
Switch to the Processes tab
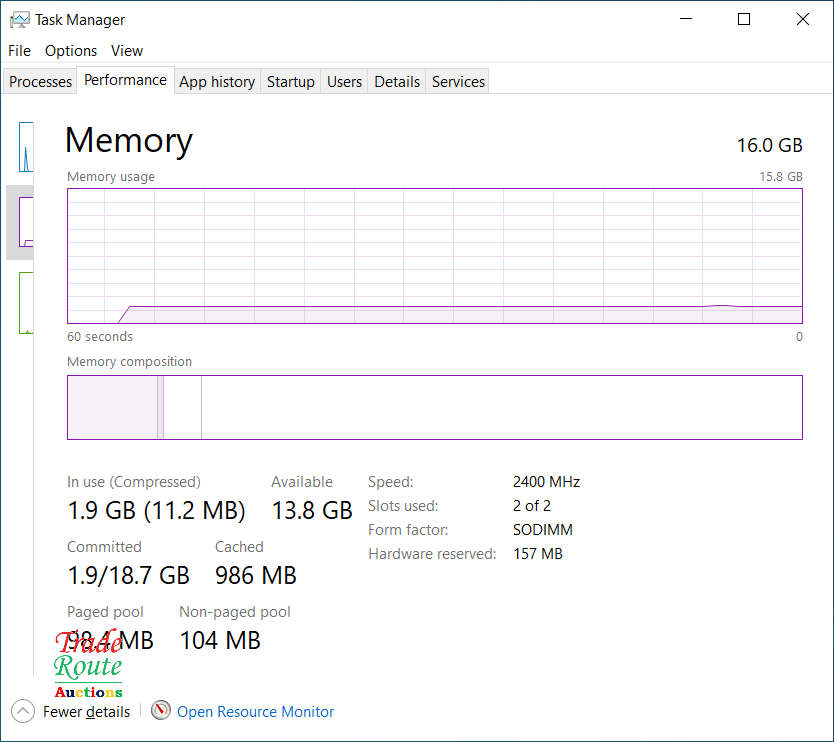(41, 82)
